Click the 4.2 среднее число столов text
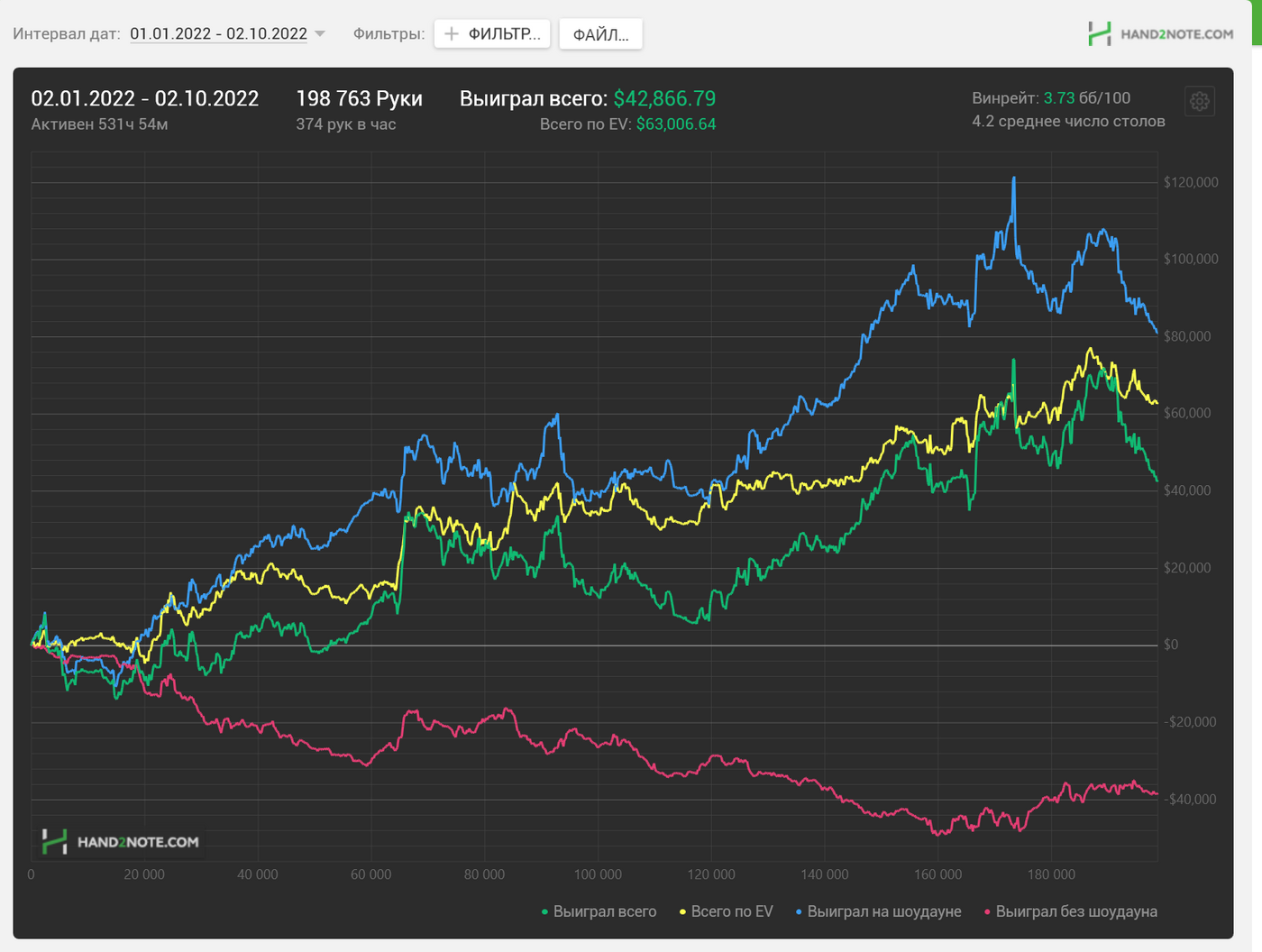Screen dimensions: 1262x952 pyautogui.click(x=1068, y=121)
